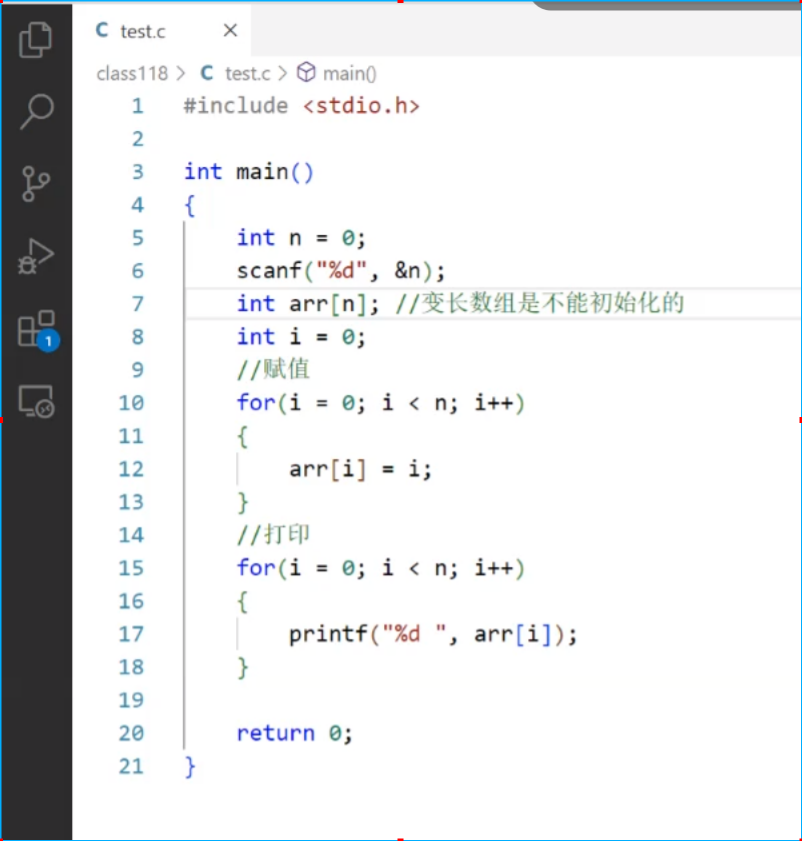Click the comment '//变长数组是不能初始化的'

click(x=540, y=304)
